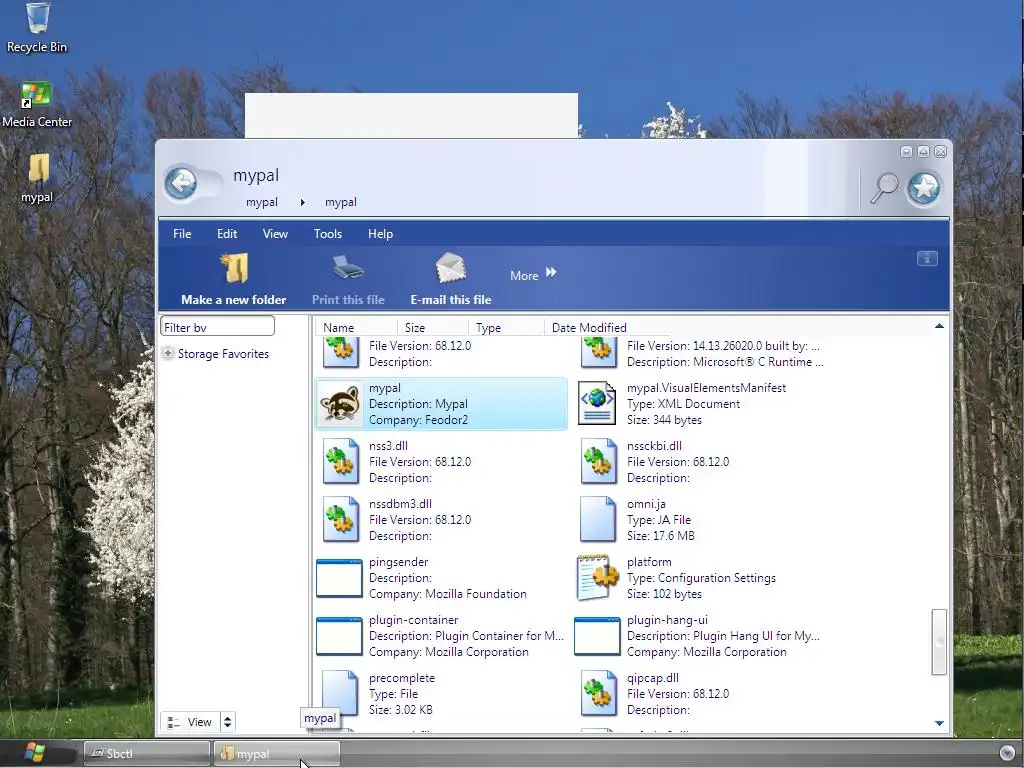Click the scroll down arrow in file list
This screenshot has width=1024, height=768.
pyautogui.click(x=939, y=723)
